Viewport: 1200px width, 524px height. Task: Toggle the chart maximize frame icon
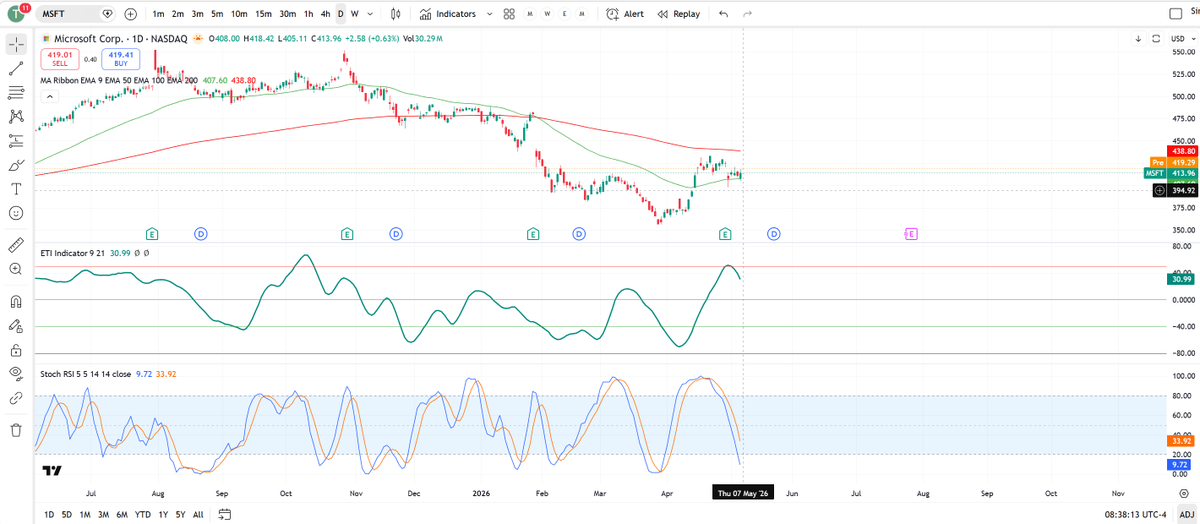(x=1155, y=38)
